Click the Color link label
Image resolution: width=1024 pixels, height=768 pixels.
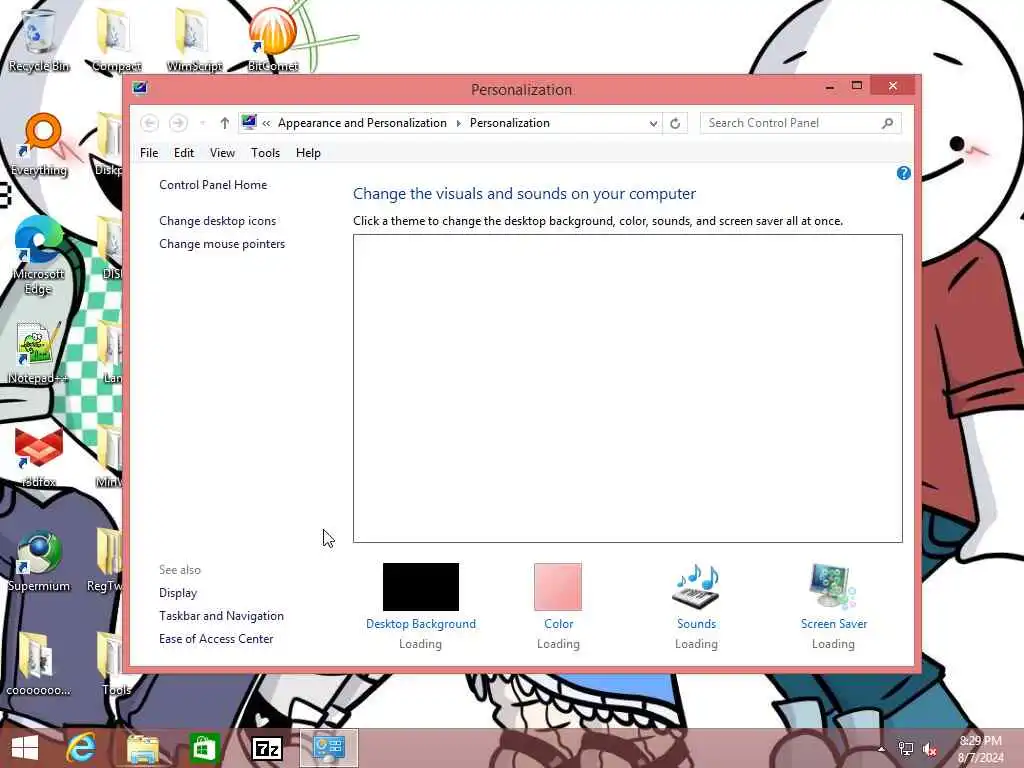tap(558, 624)
